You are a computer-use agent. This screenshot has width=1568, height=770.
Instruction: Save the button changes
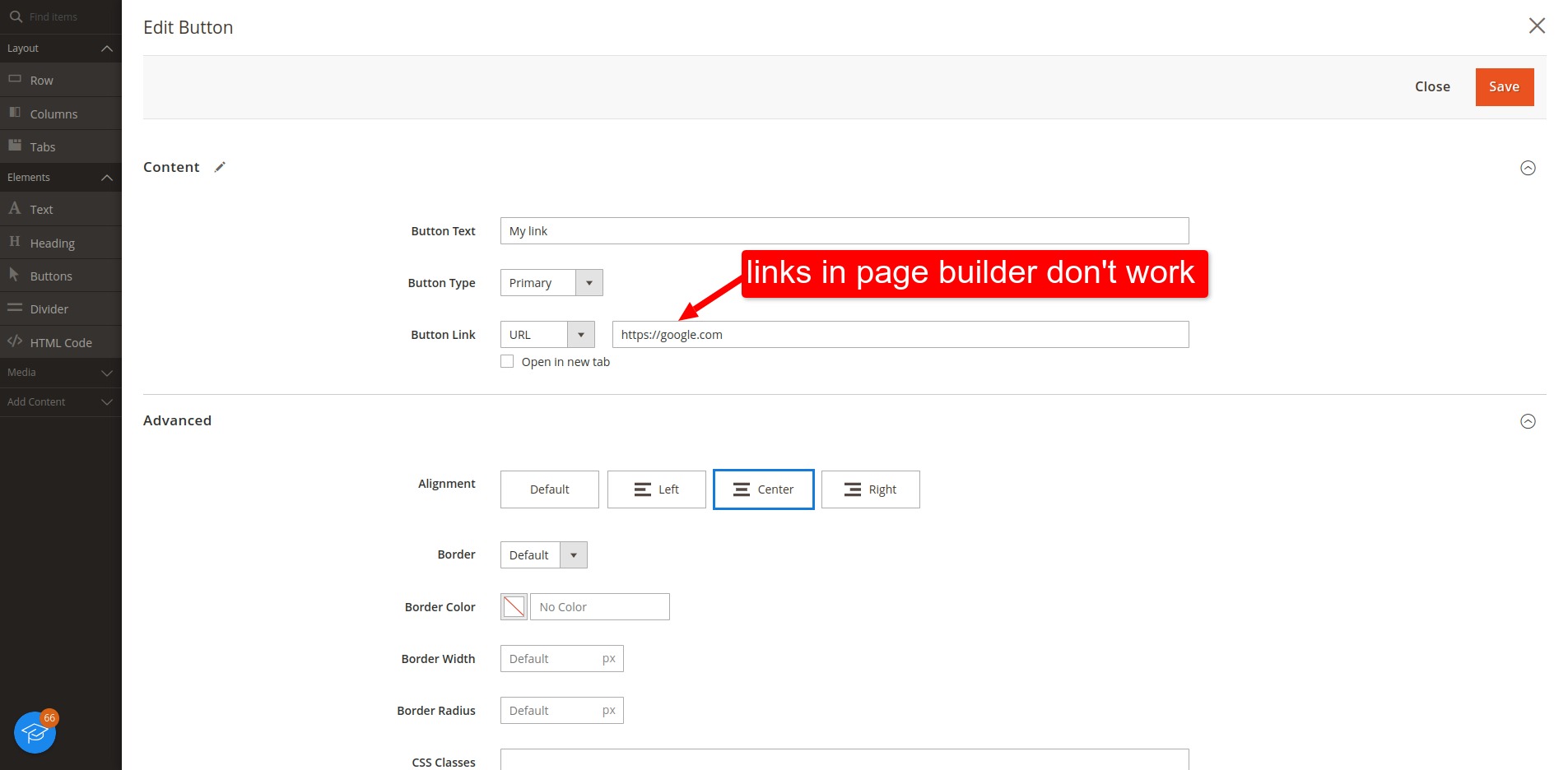[x=1504, y=86]
